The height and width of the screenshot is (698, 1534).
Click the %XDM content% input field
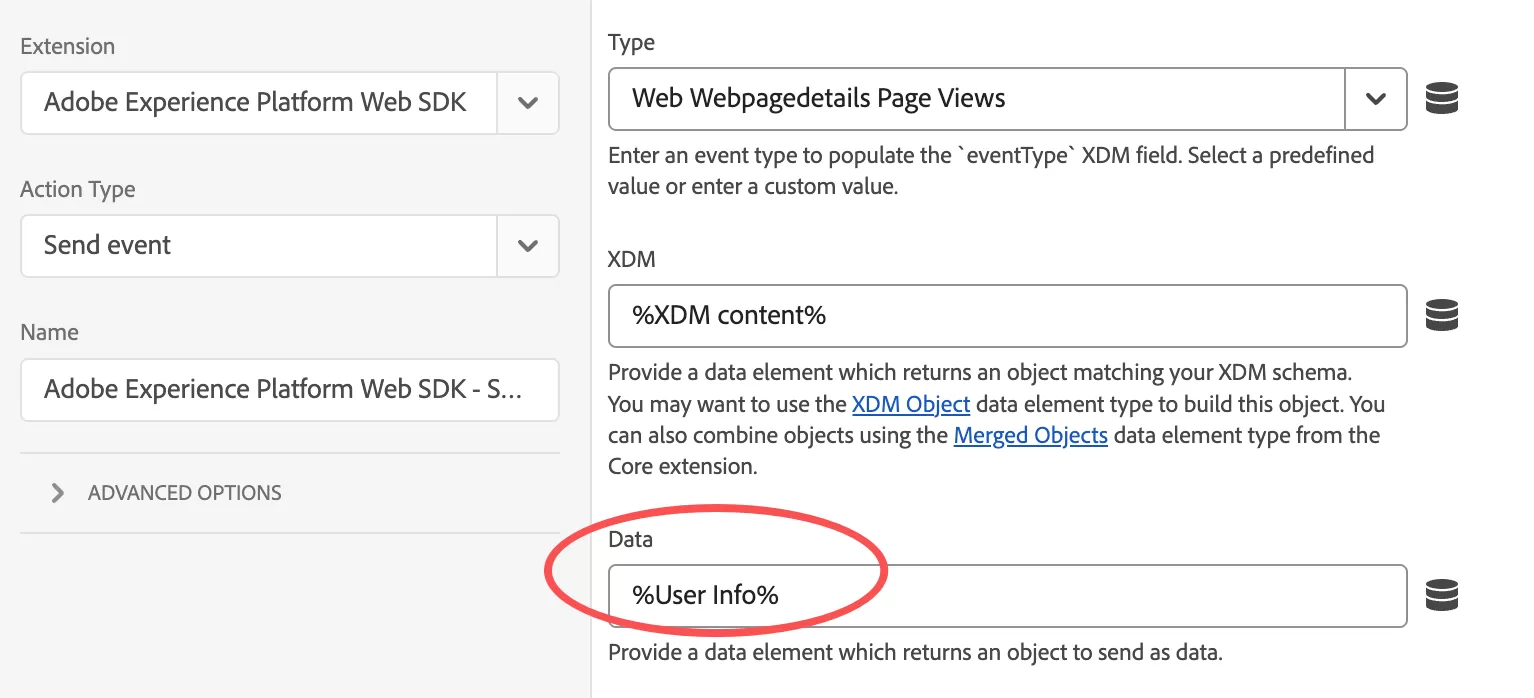1008,316
